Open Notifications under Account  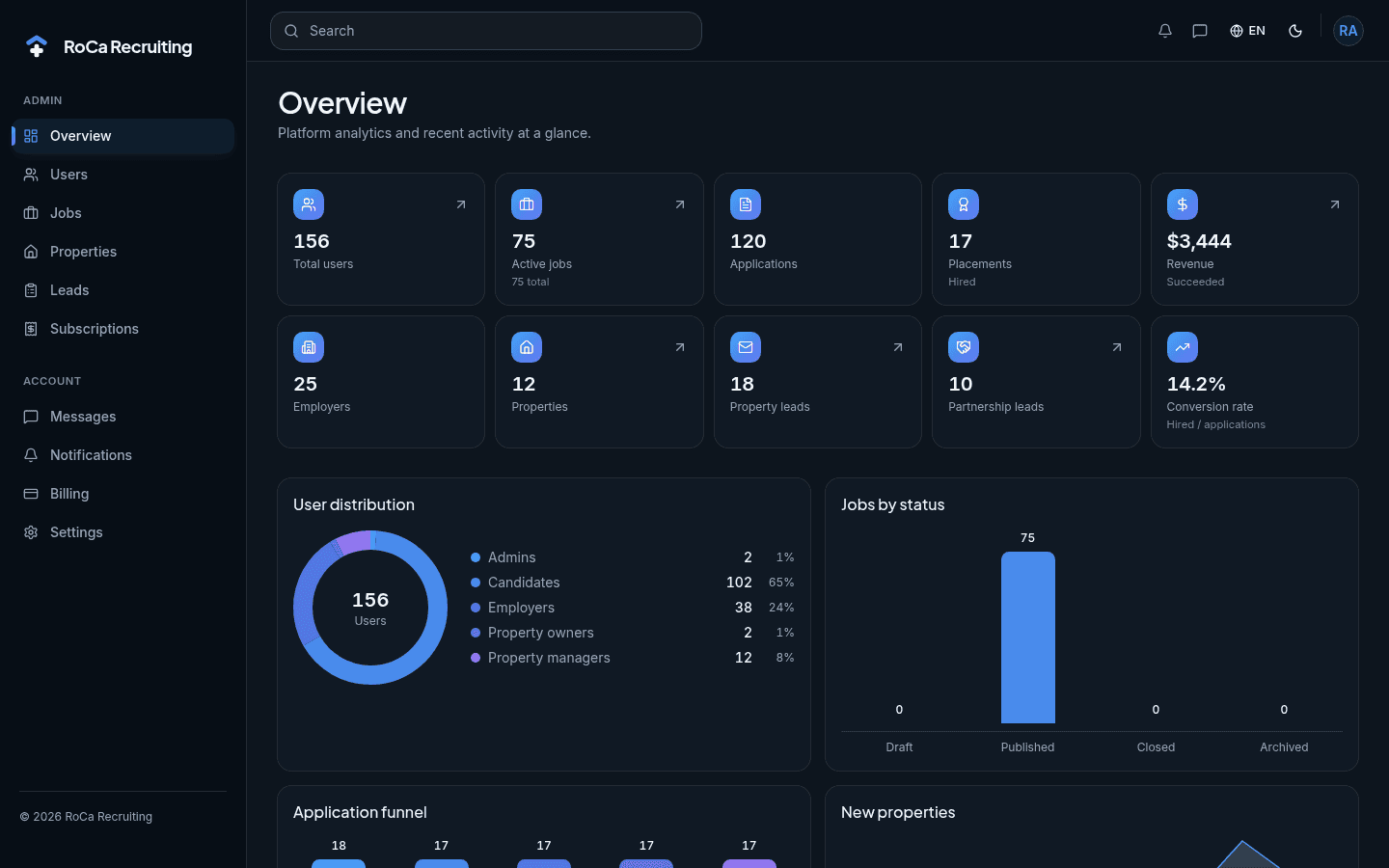[123, 455]
